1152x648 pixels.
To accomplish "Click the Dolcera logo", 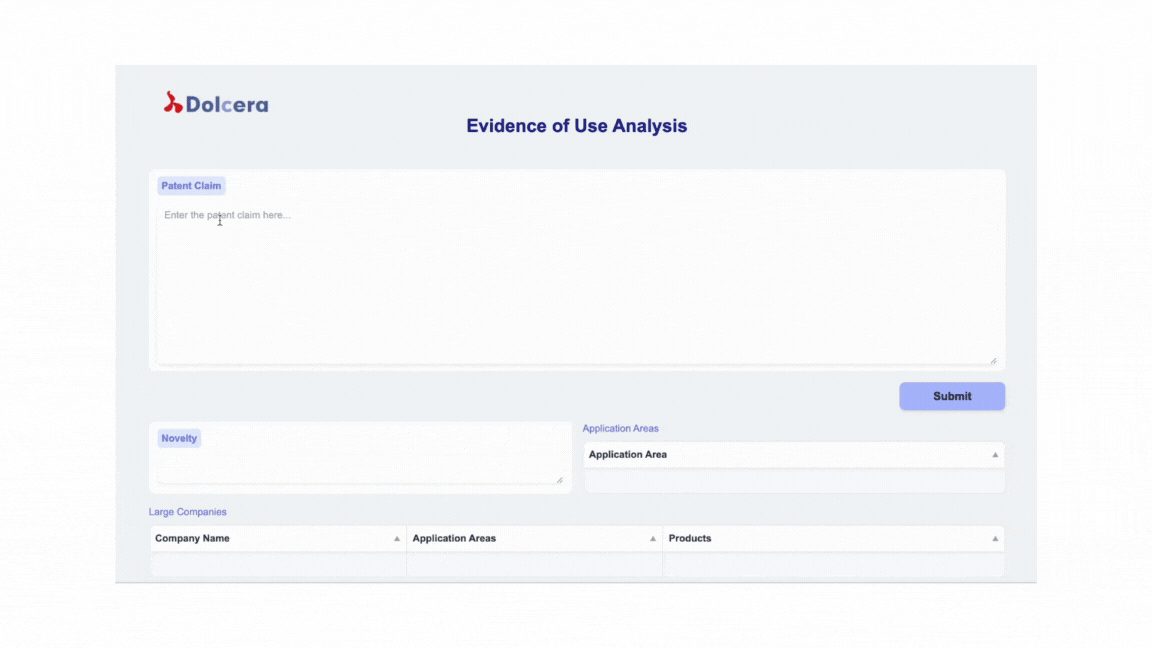I will click(216, 103).
